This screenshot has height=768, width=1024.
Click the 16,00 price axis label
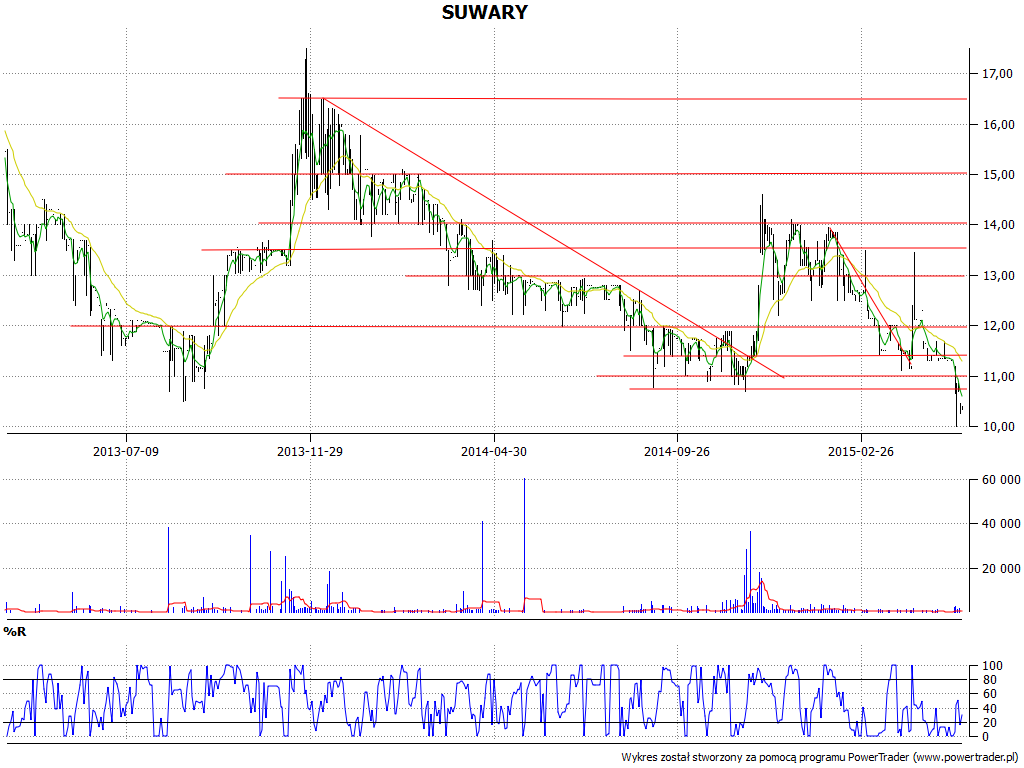[998, 124]
